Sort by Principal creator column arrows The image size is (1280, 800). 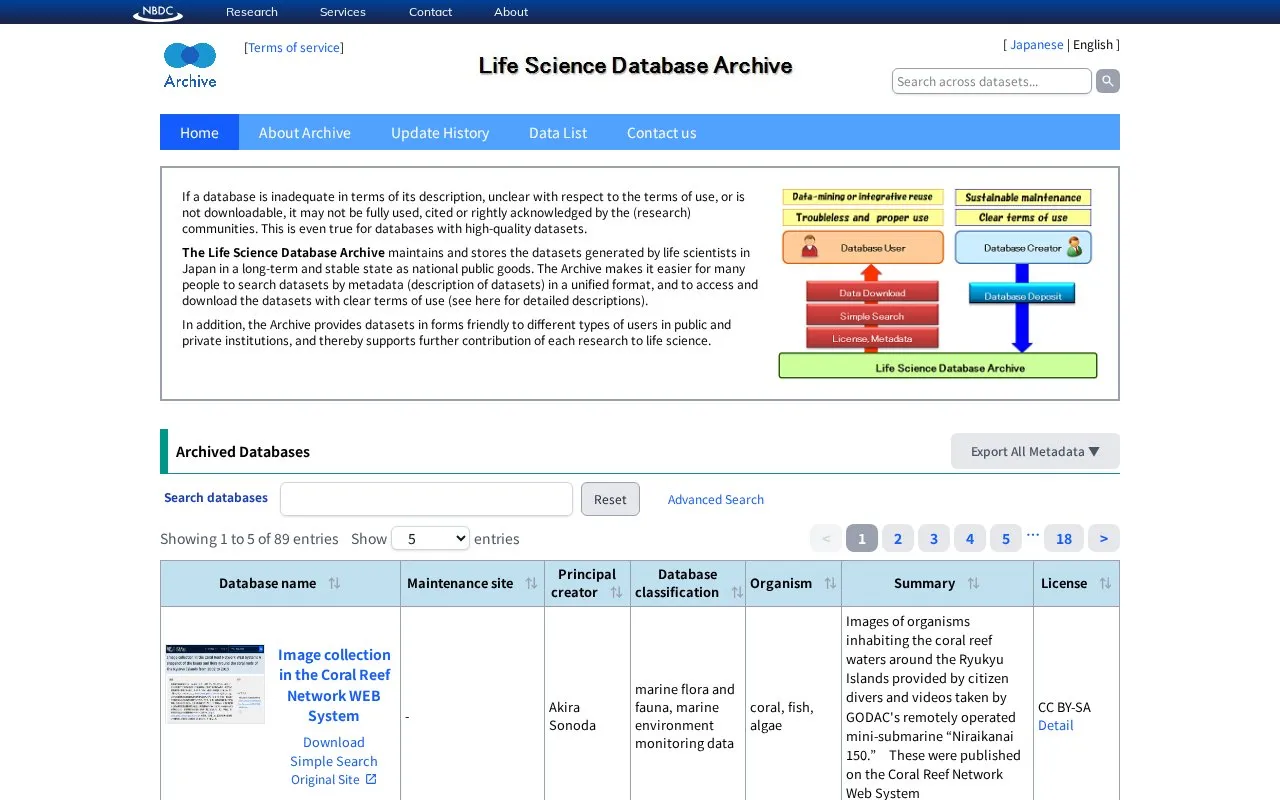tap(616, 592)
